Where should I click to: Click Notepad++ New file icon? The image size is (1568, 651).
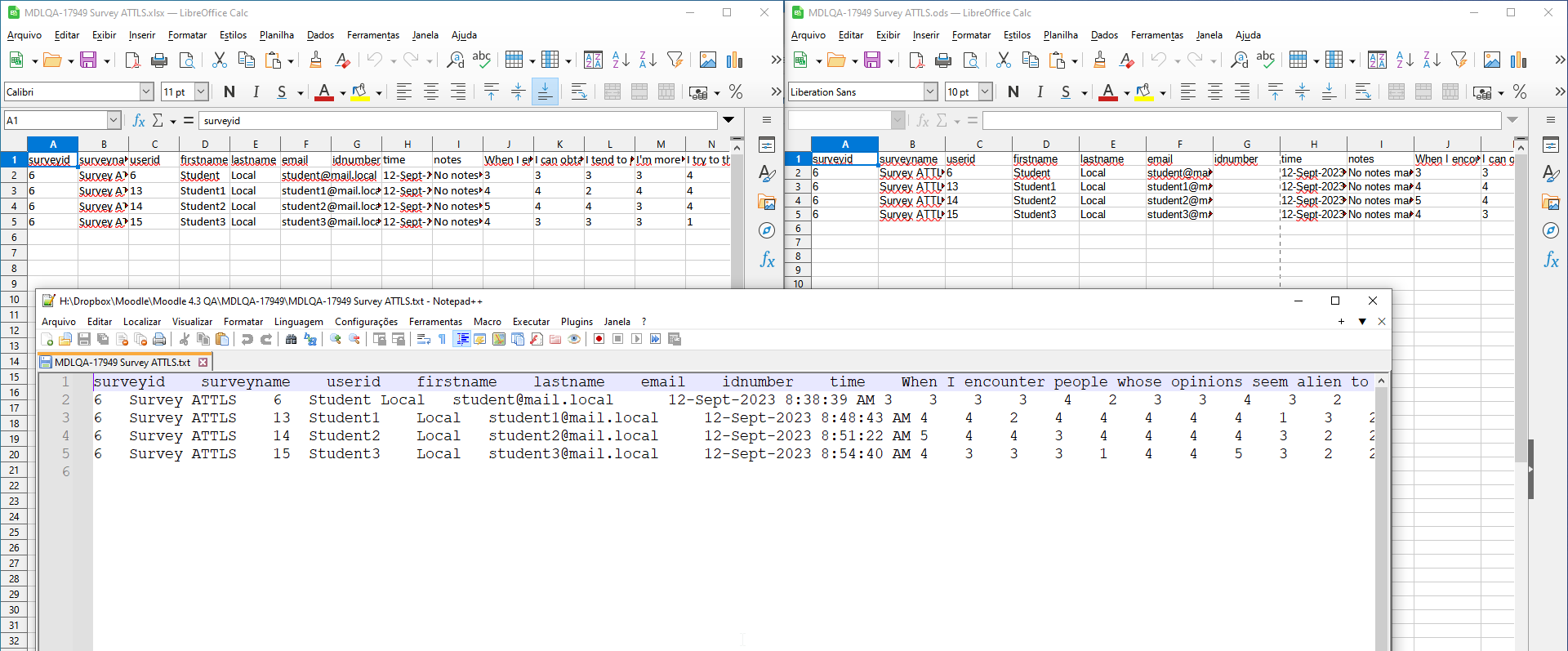tap(47, 339)
